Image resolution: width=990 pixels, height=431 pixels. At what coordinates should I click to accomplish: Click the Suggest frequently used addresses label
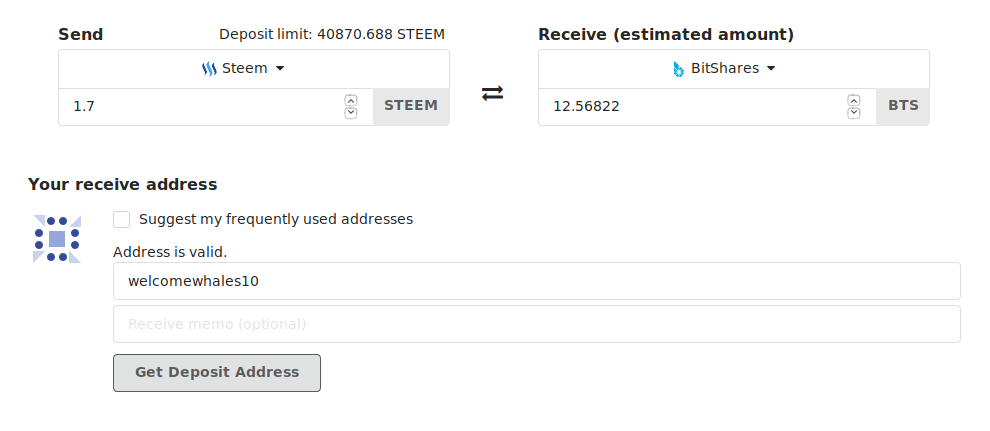tap(276, 220)
